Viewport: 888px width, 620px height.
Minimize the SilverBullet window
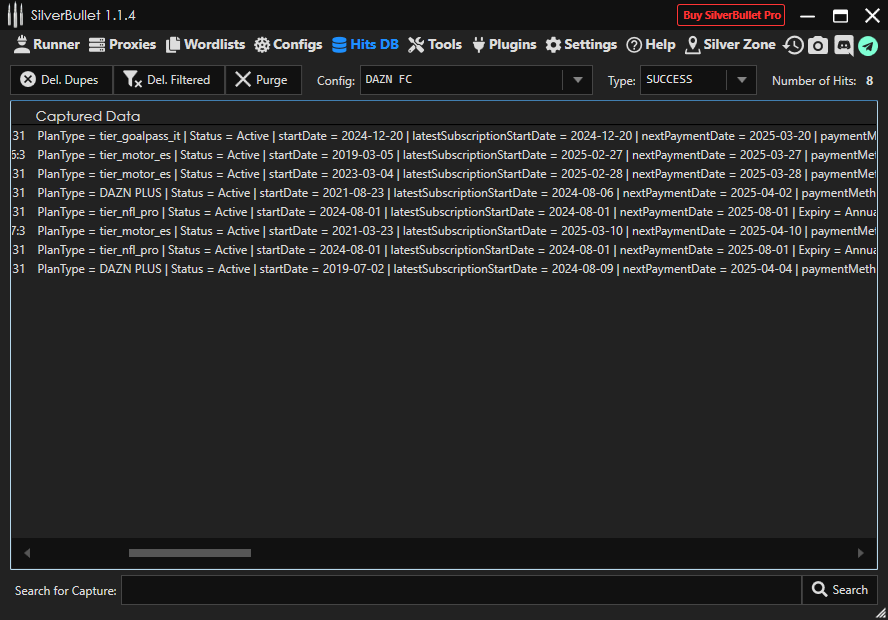[x=808, y=15]
